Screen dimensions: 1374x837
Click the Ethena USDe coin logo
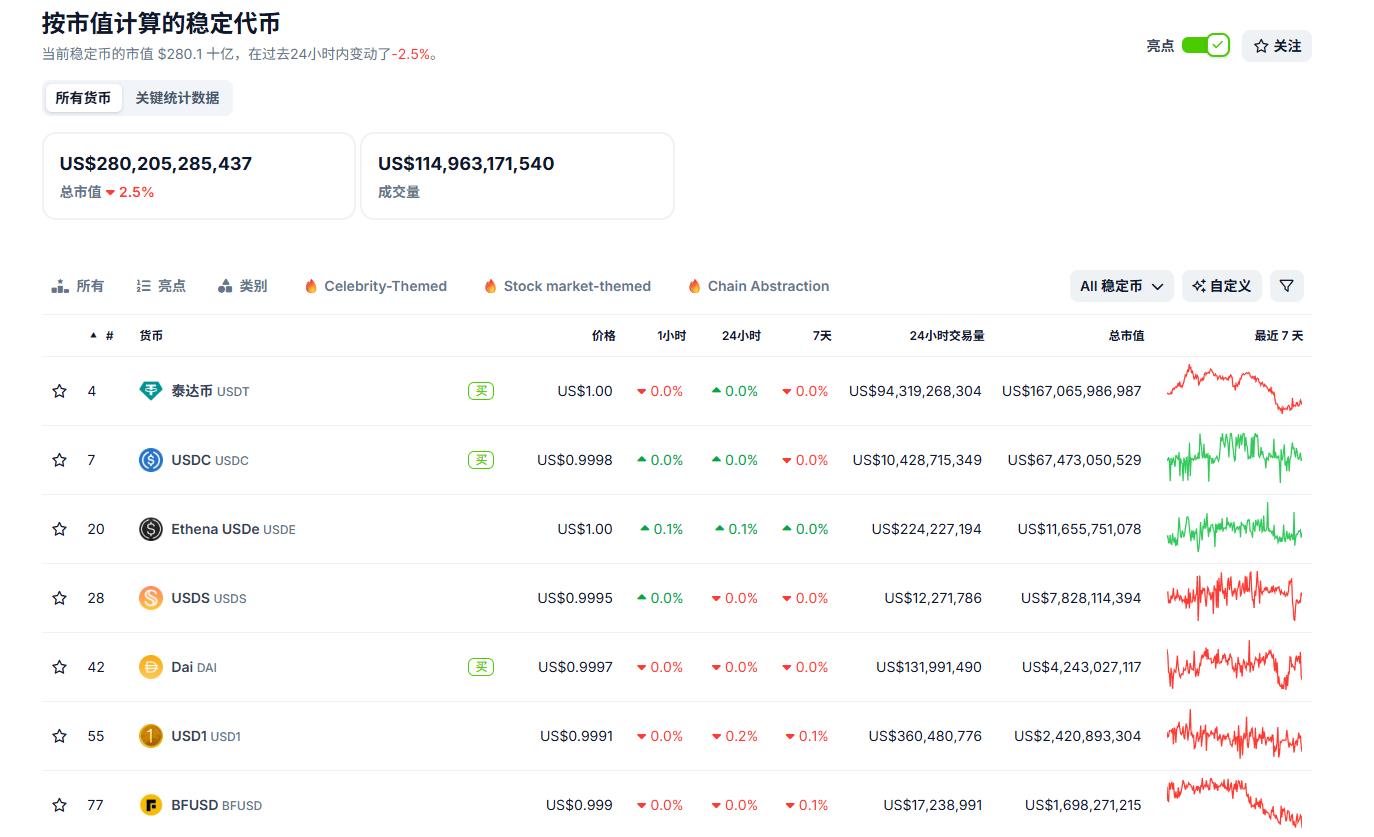pos(150,529)
